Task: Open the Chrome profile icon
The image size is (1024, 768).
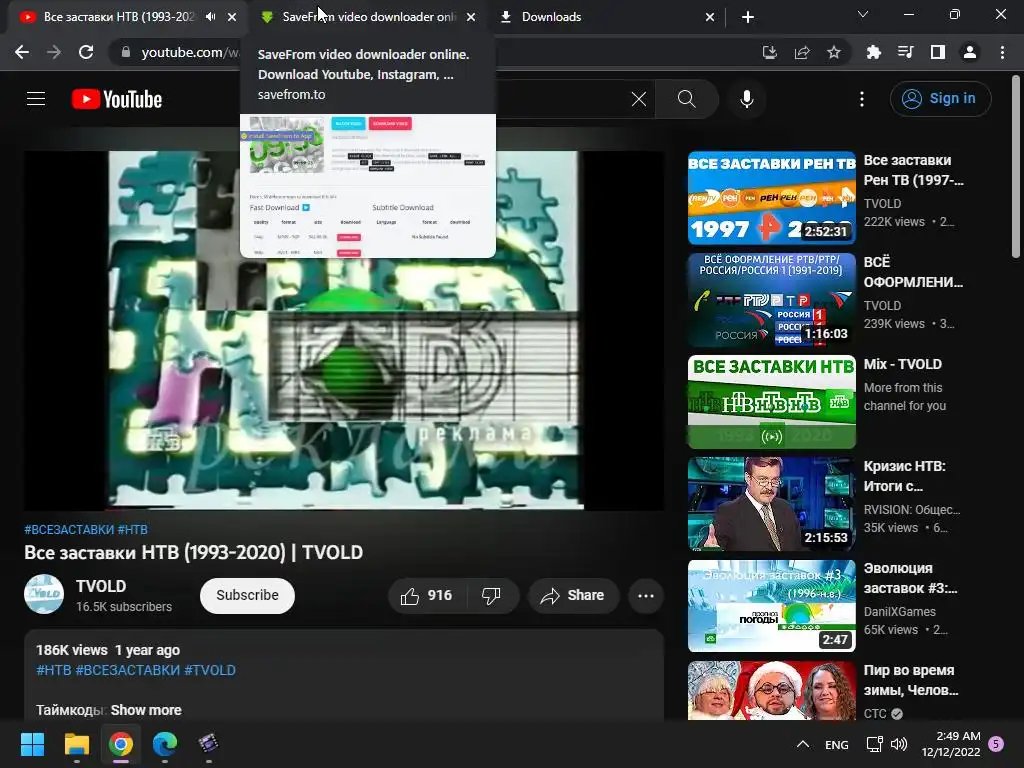Action: 970,52
